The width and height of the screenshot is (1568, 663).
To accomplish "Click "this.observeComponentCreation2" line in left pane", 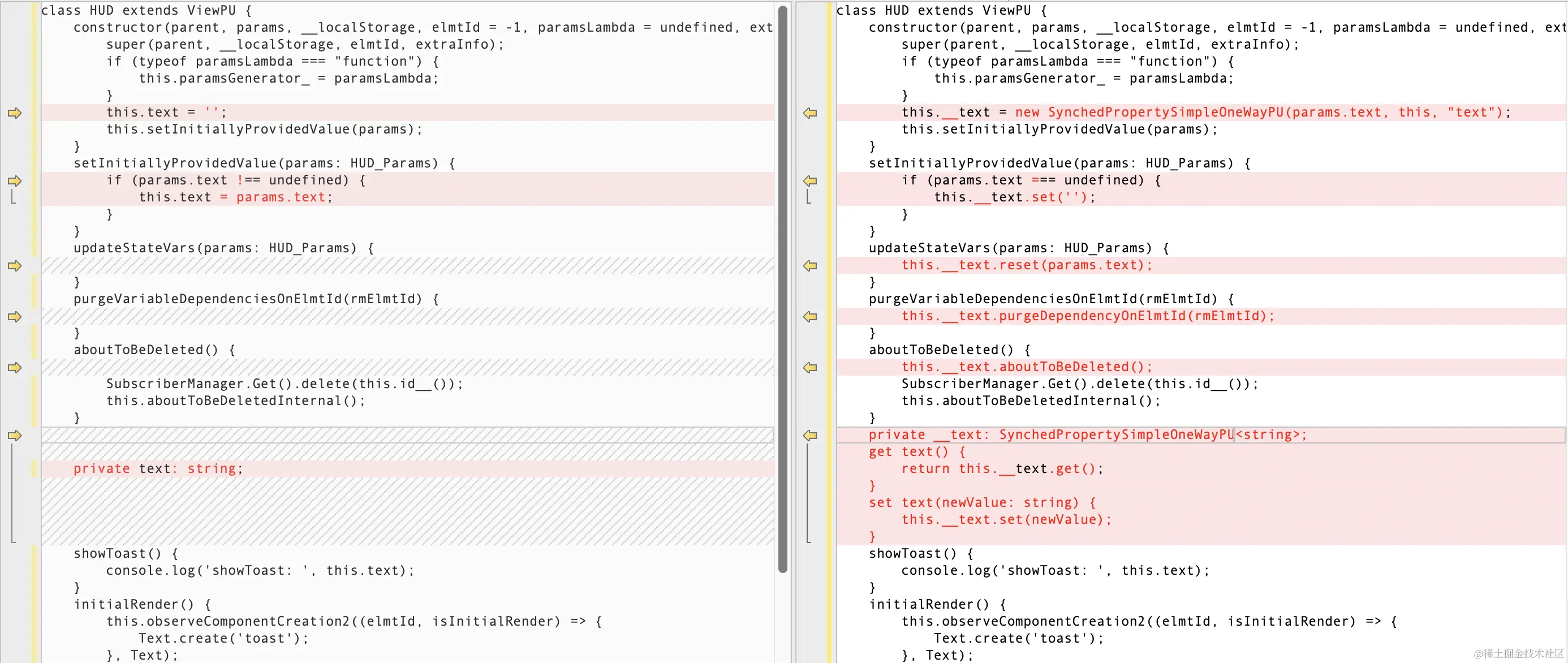I will coord(354,622).
